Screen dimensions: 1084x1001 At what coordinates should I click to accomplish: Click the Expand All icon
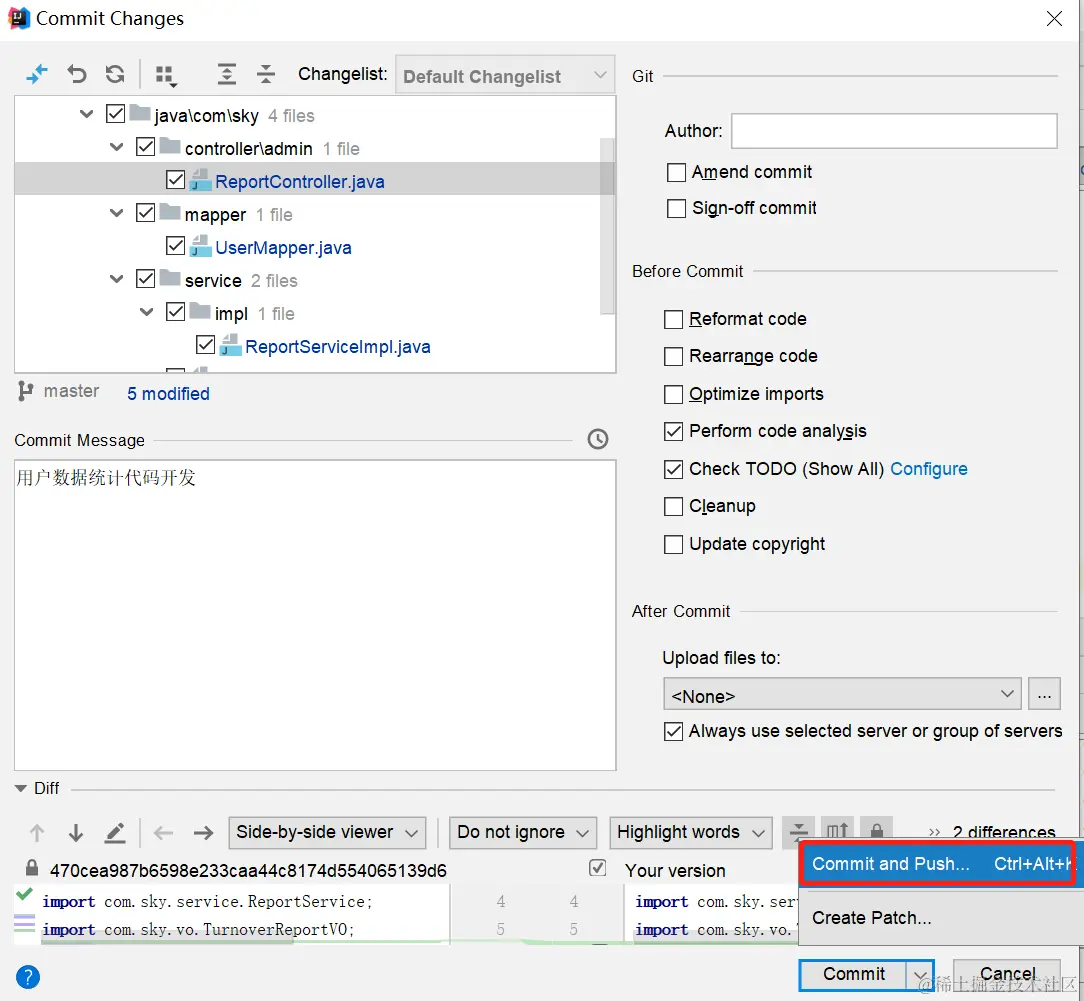coord(227,74)
